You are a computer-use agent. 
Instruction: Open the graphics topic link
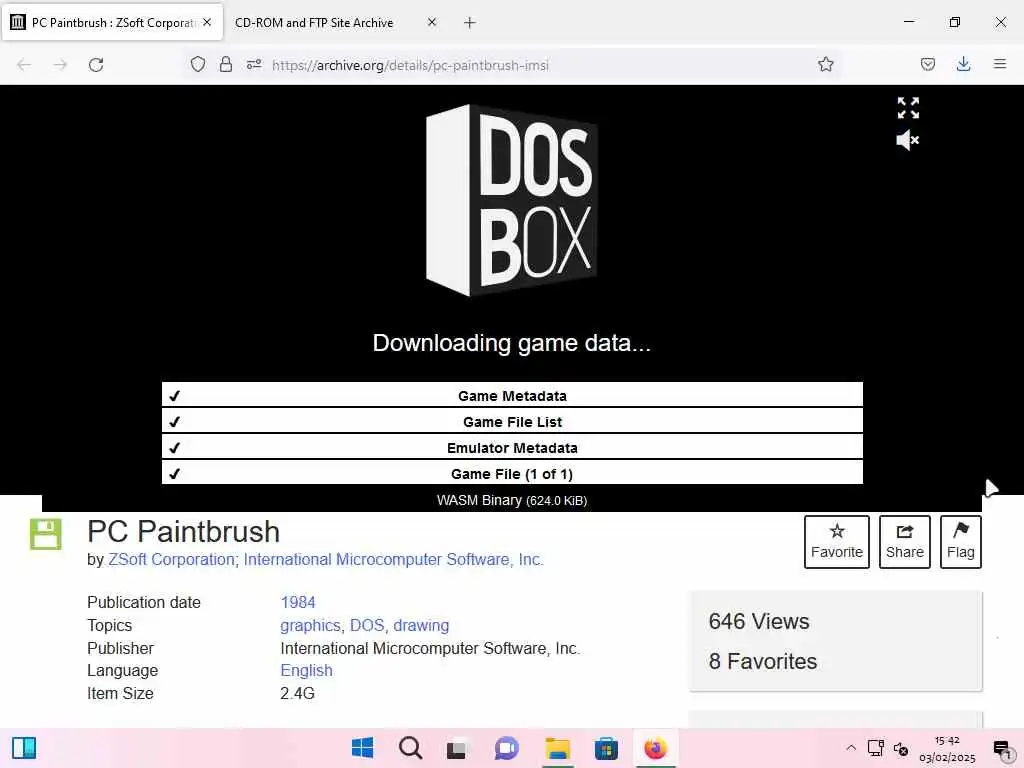coord(310,626)
